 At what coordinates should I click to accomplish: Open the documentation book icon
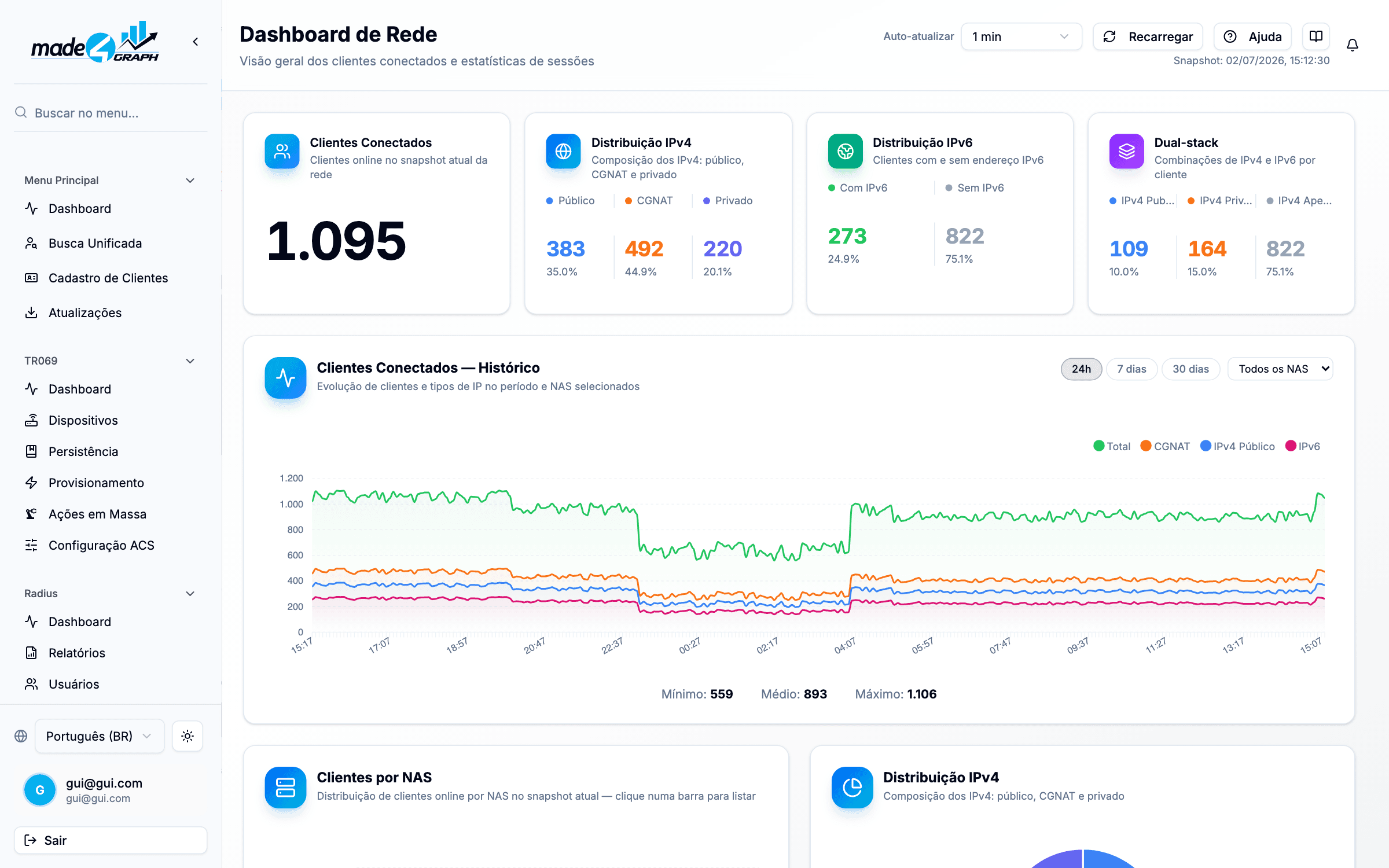[1316, 36]
